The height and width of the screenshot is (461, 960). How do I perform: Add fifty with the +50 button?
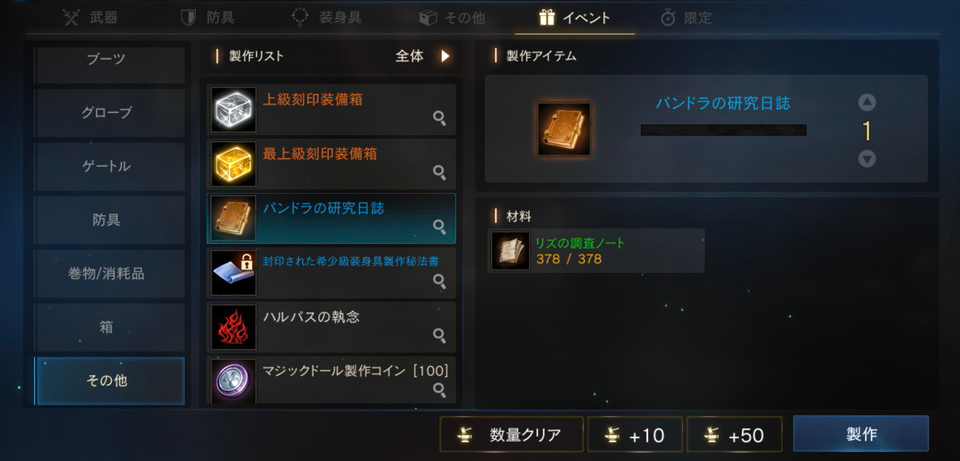point(734,435)
